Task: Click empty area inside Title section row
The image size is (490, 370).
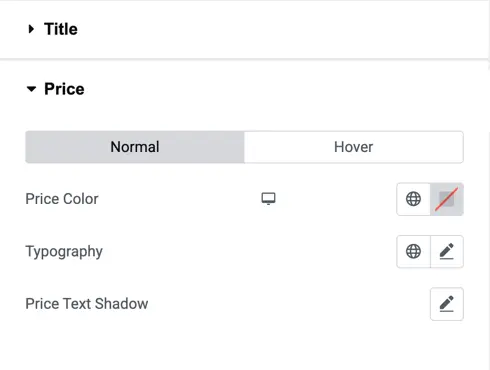Action: click(267, 29)
